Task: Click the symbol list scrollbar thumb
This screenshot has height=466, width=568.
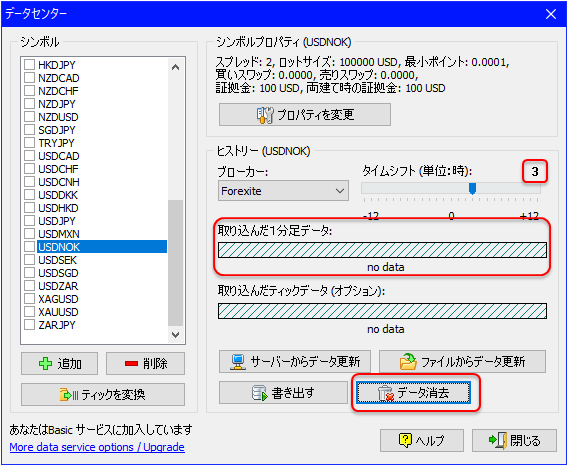Action: [x=176, y=263]
